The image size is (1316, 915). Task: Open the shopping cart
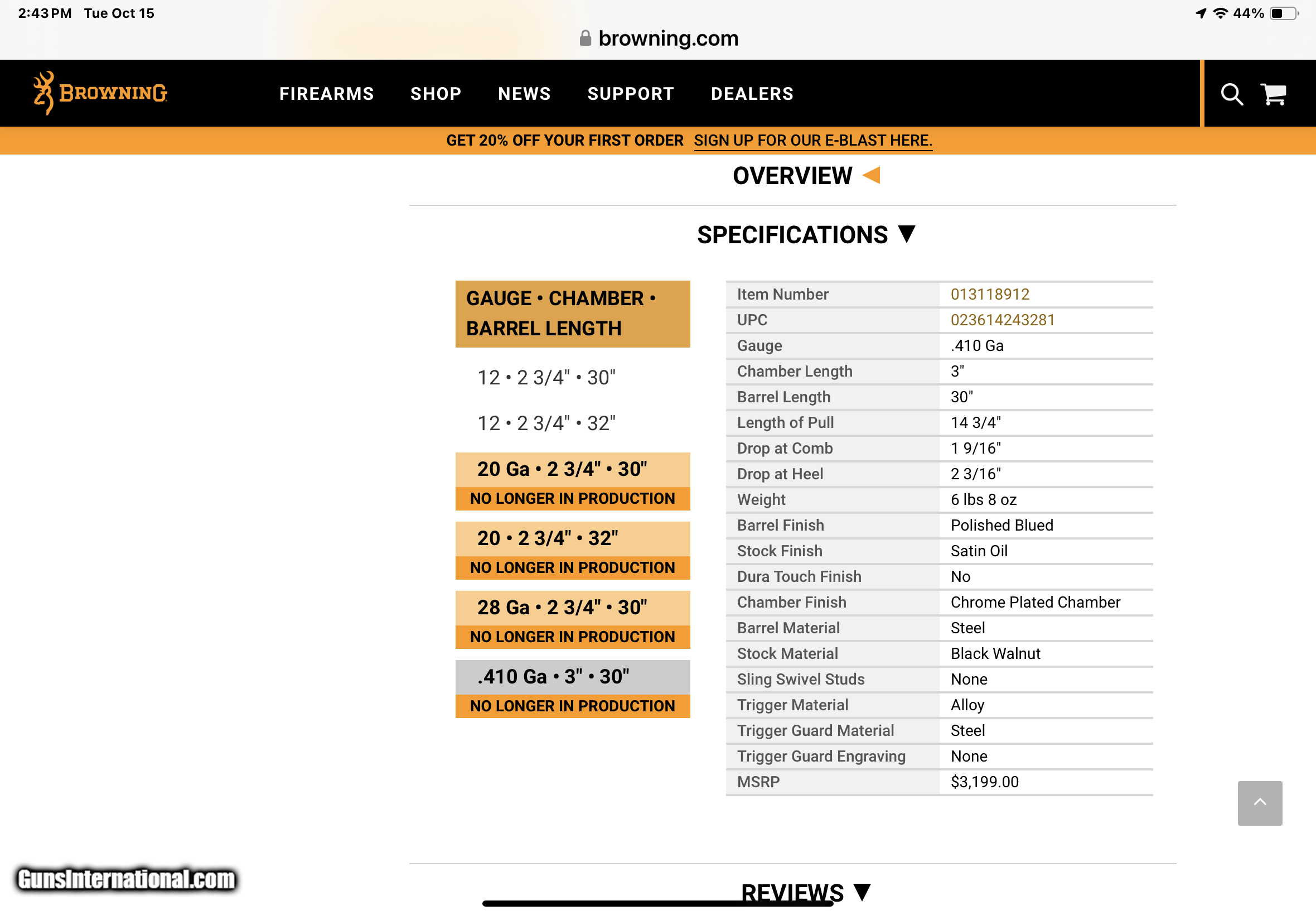(x=1273, y=94)
